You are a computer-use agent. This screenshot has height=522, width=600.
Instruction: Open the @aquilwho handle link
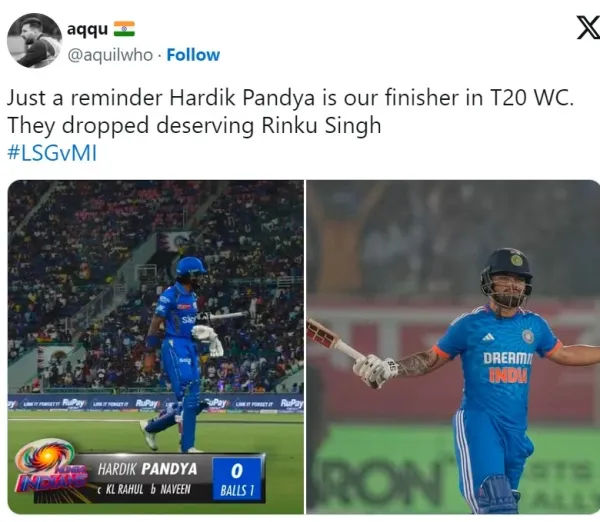(x=110, y=55)
